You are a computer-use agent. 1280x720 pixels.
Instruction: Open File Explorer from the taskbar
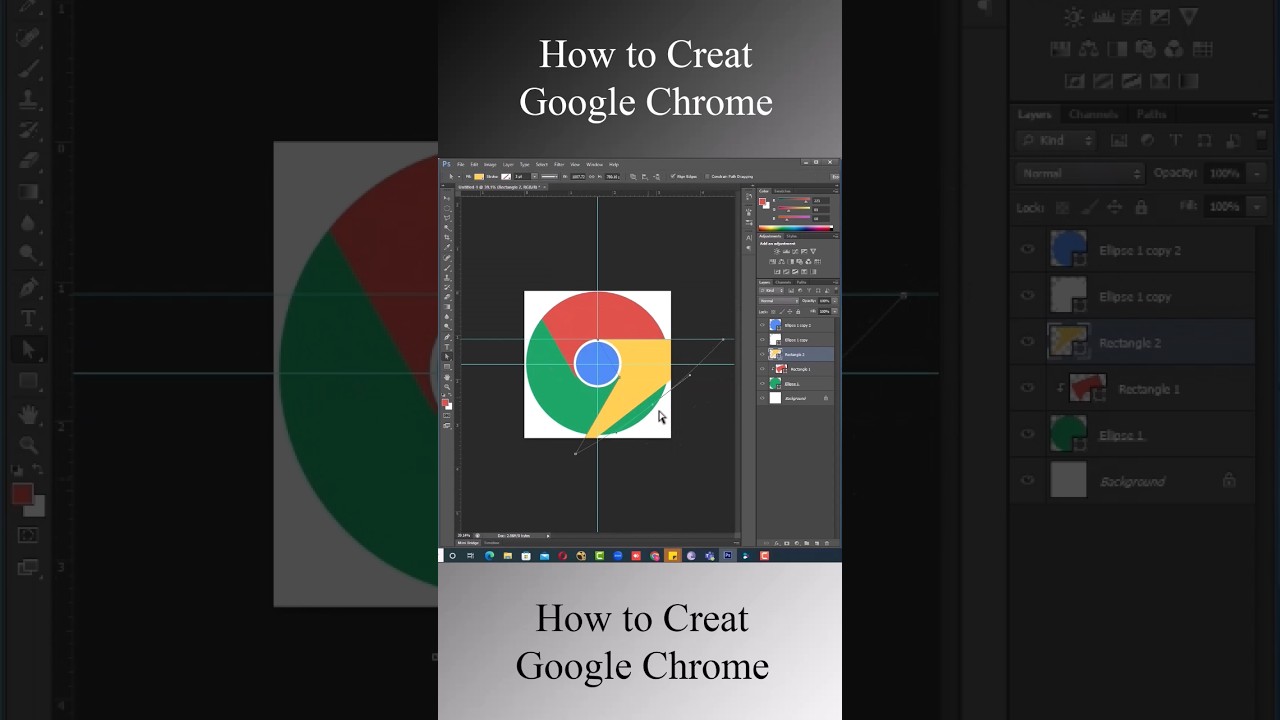(508, 556)
